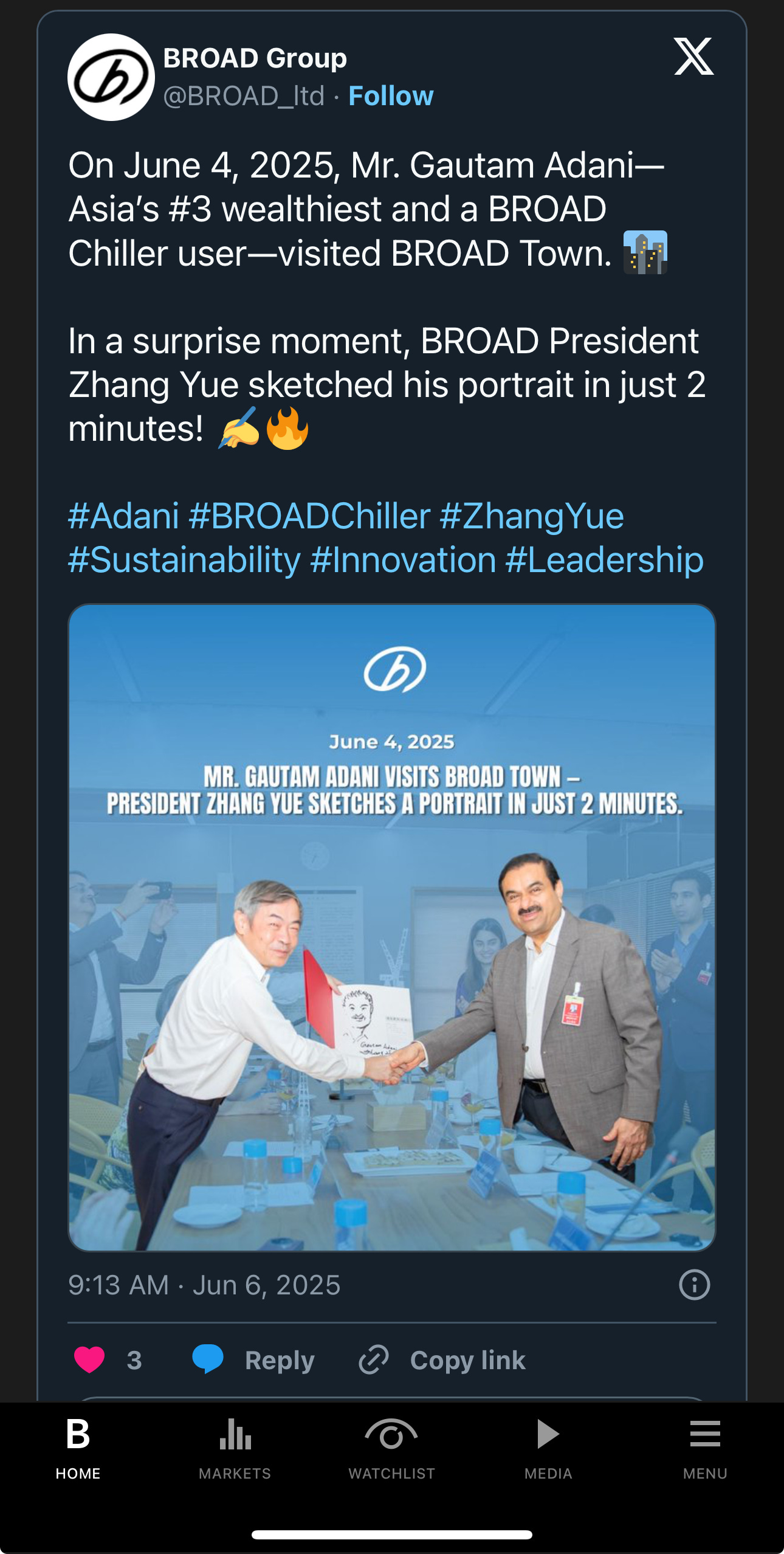This screenshot has height=1554, width=784.
Task: Open the Menu hamburger tab
Action: (x=705, y=1448)
